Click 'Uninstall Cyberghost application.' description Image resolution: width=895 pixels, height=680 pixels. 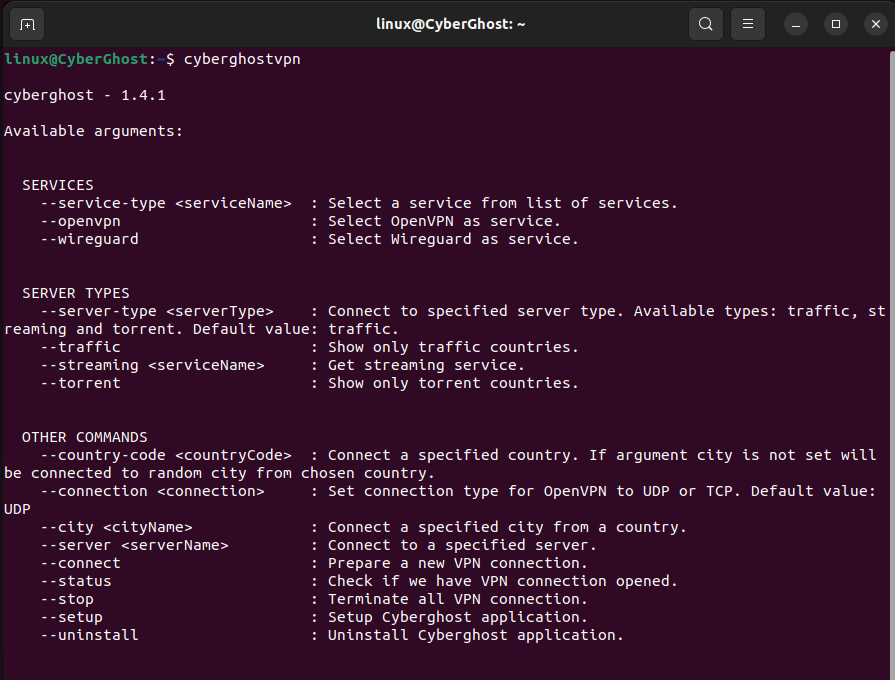475,635
